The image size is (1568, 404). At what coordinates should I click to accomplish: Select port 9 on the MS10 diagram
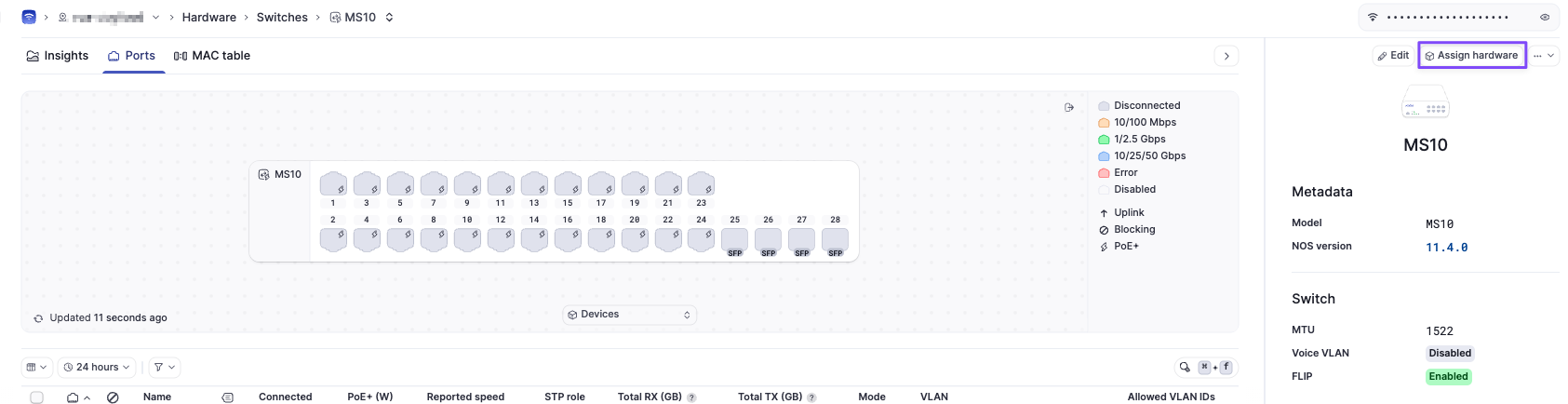coord(467,184)
